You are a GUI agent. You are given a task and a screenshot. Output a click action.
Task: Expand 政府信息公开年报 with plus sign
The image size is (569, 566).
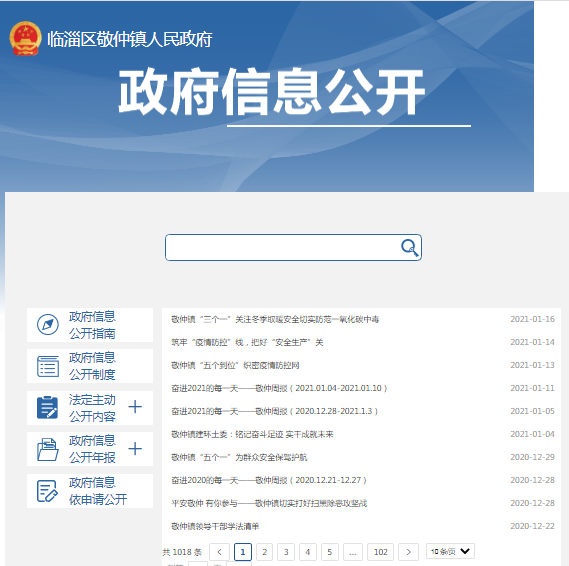pyautogui.click(x=135, y=449)
